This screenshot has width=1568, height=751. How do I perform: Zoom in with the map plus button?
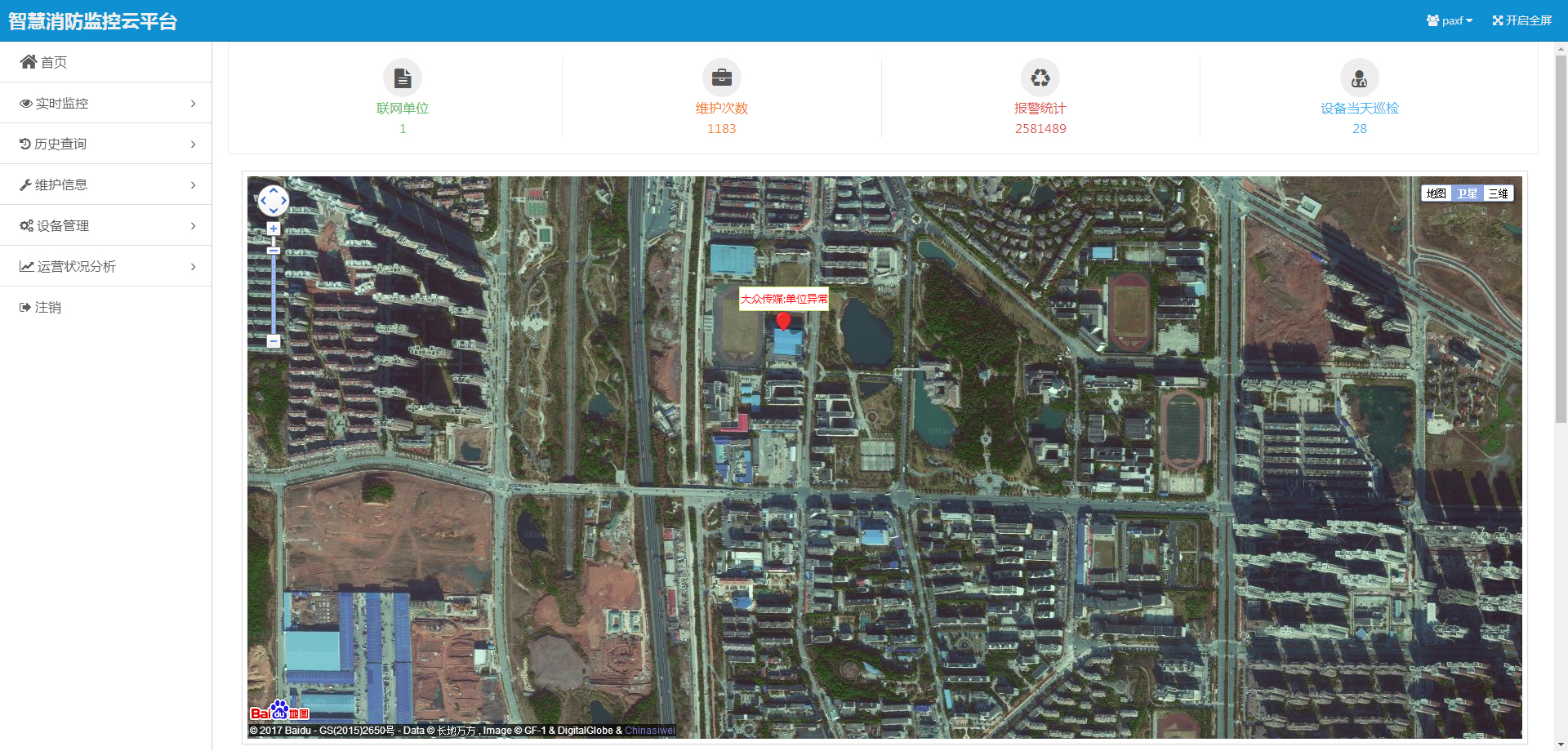(x=274, y=229)
